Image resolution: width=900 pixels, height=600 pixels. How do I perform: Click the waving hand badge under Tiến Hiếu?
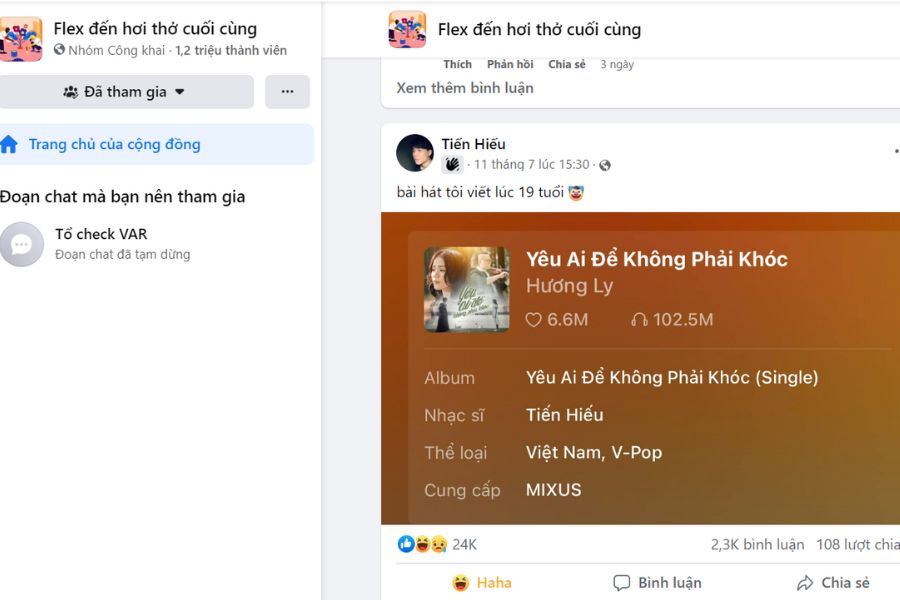pyautogui.click(x=452, y=165)
